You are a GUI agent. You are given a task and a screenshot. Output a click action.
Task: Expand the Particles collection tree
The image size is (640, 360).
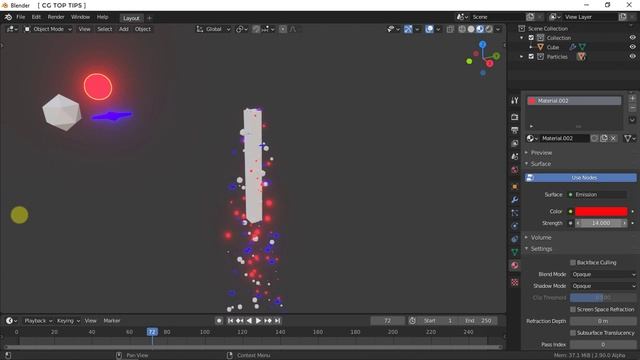click(x=522, y=56)
